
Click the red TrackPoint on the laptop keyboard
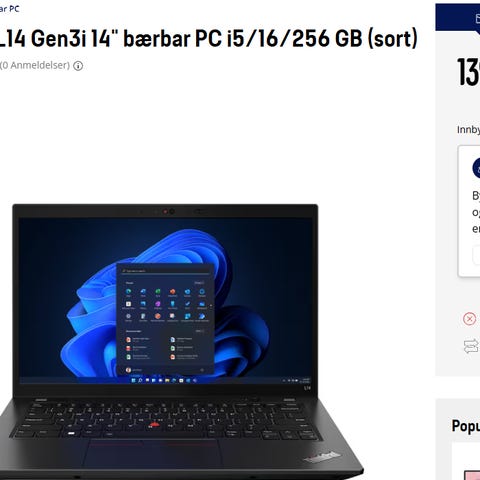pos(154,425)
